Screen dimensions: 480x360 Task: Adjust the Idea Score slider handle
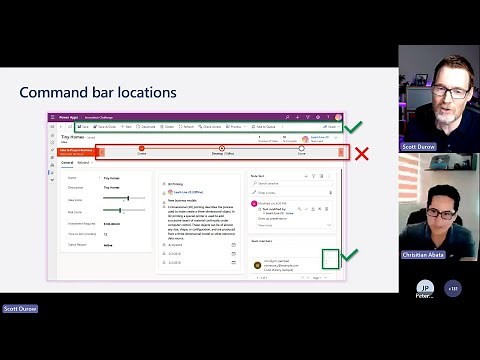pos(128,198)
